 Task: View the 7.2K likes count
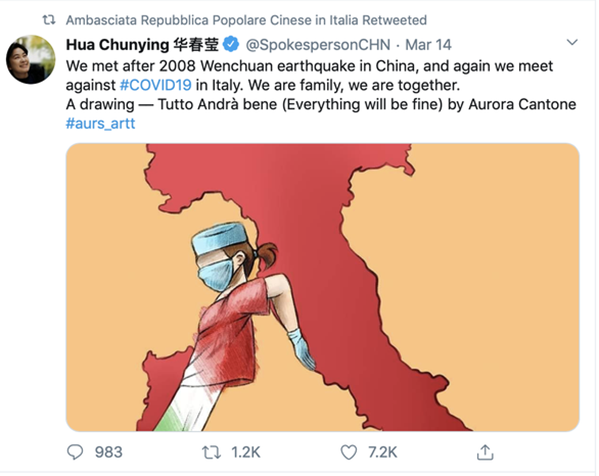click(382, 452)
